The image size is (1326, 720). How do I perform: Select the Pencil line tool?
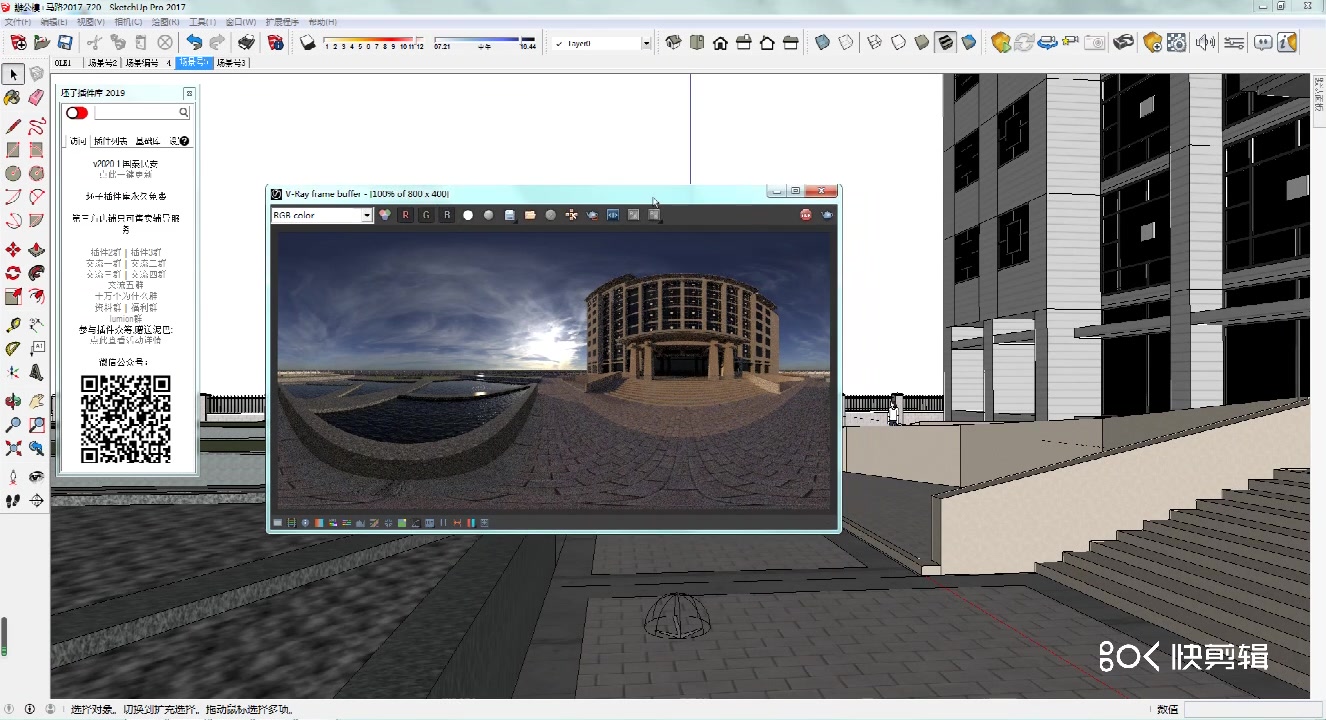coord(13,126)
